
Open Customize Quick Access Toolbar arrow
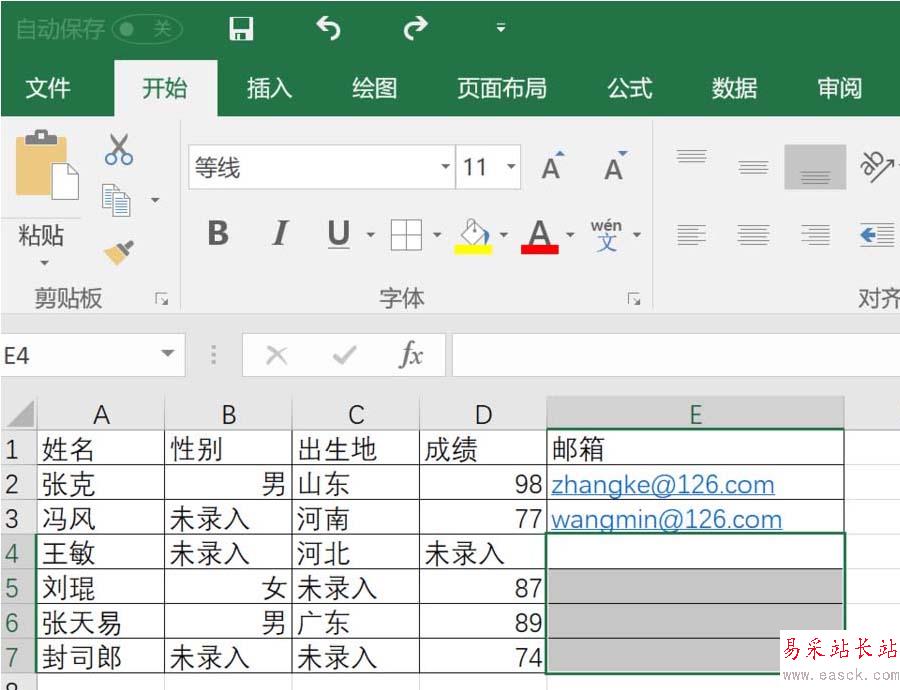[x=501, y=28]
